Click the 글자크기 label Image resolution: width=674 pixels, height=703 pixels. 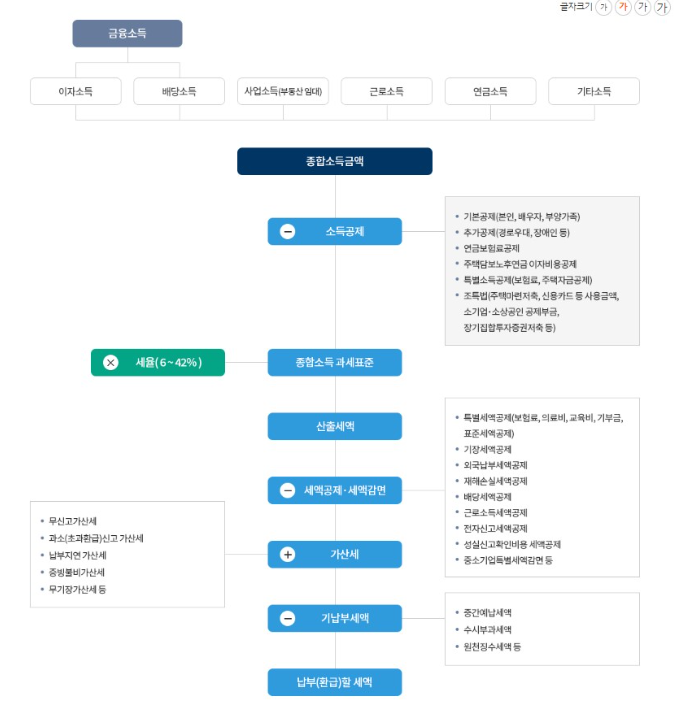pyautogui.click(x=576, y=7)
